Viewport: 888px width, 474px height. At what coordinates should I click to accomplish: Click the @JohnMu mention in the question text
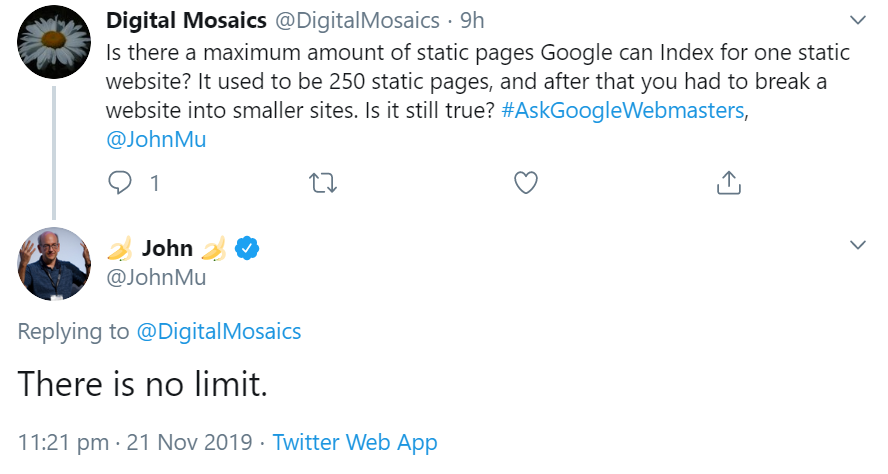pos(156,140)
